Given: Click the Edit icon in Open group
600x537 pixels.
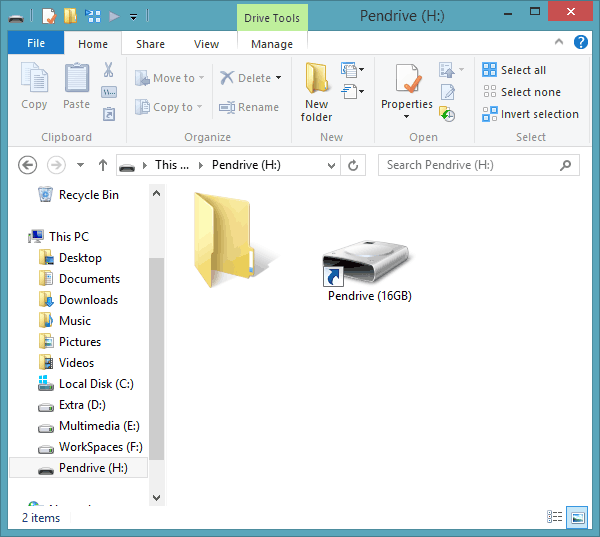Looking at the screenshot, I should click(x=448, y=92).
